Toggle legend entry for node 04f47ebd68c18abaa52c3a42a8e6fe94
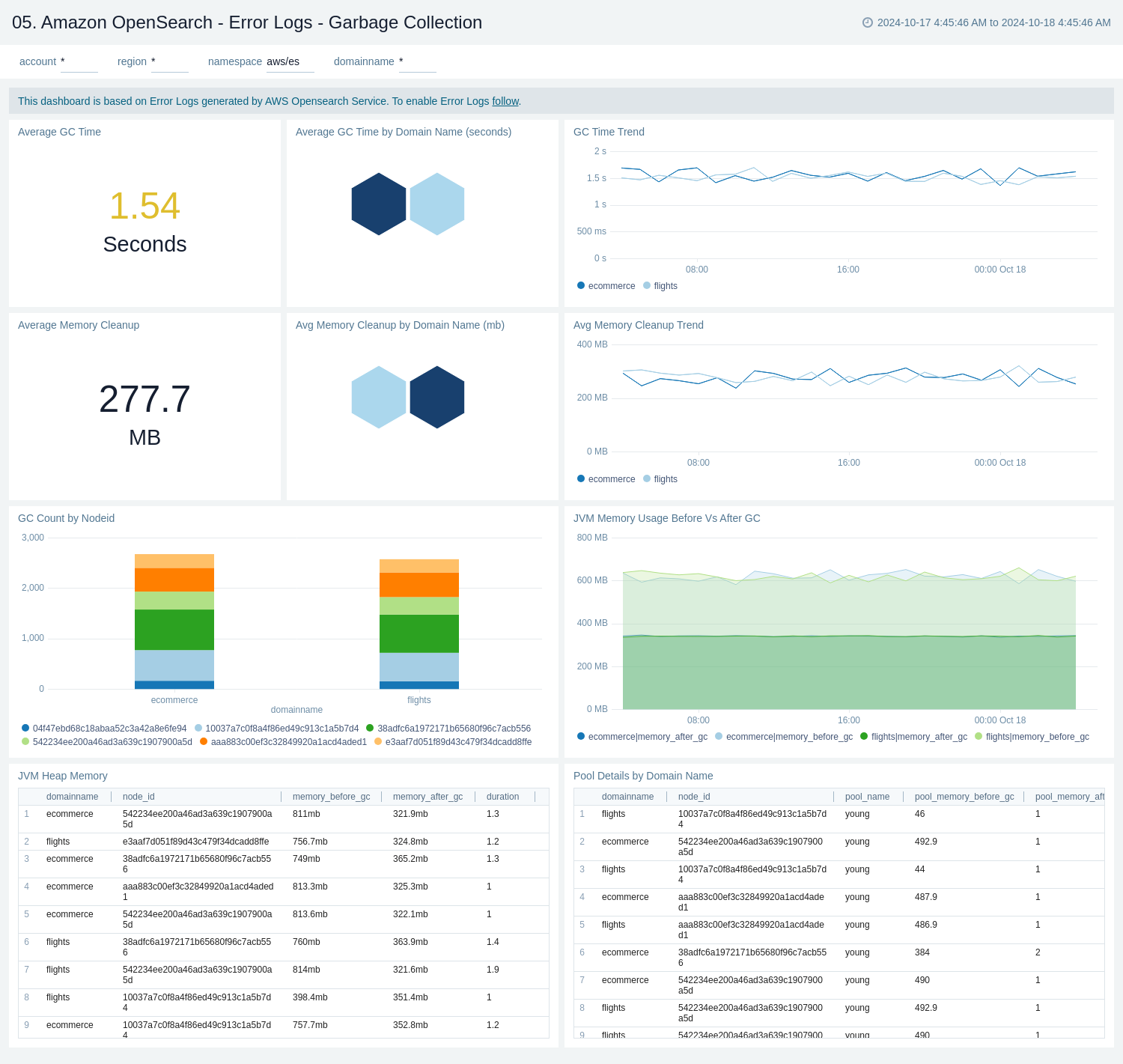Screen dimensions: 1123x1064 click(x=104, y=728)
